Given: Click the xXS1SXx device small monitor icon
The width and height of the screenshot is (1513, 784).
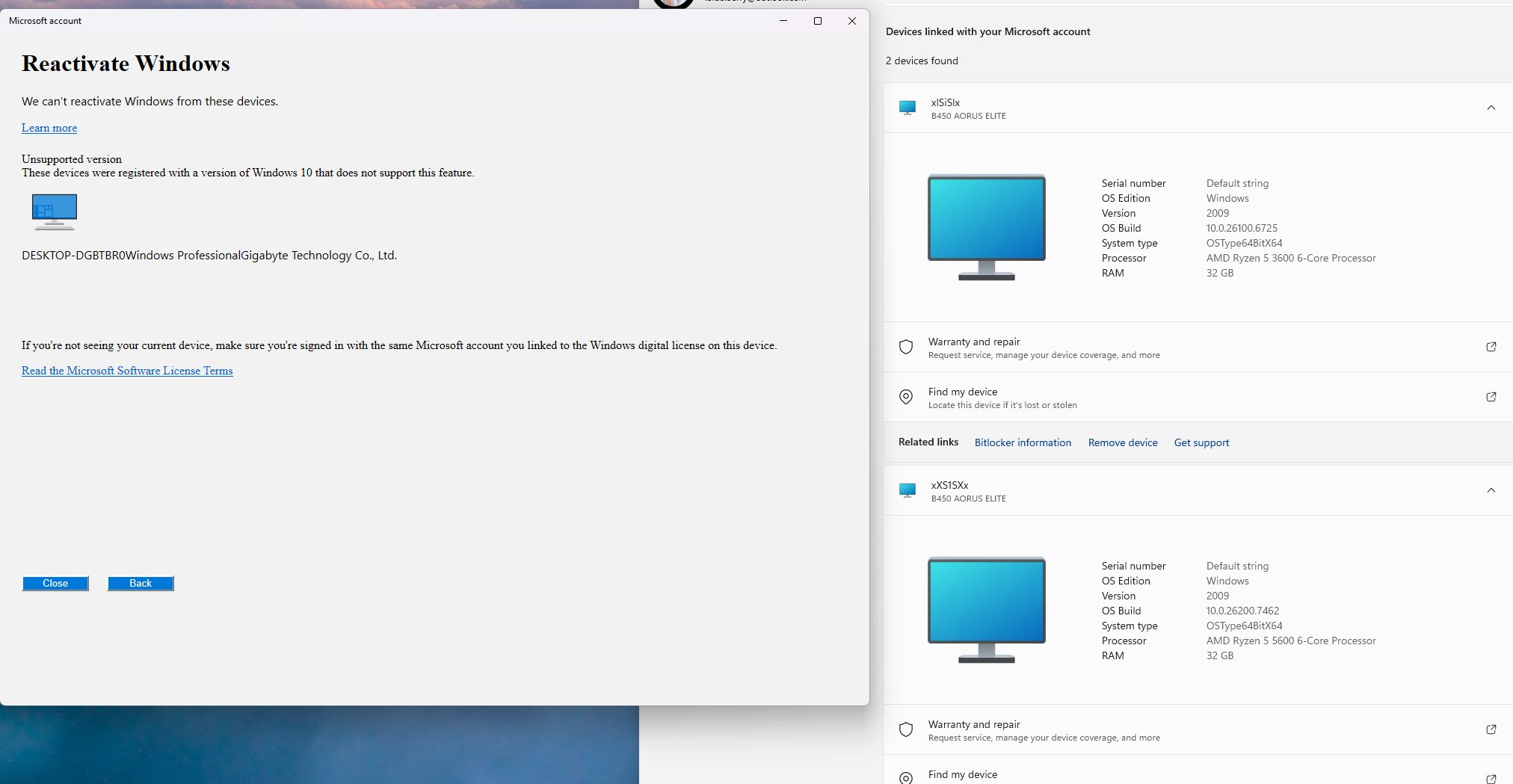Looking at the screenshot, I should (908, 490).
